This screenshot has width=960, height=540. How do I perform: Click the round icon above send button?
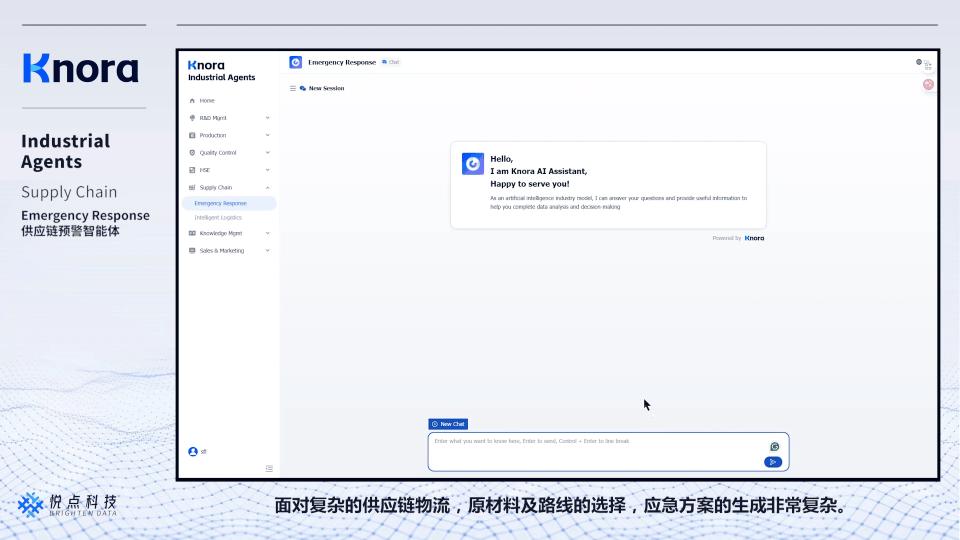tap(774, 447)
